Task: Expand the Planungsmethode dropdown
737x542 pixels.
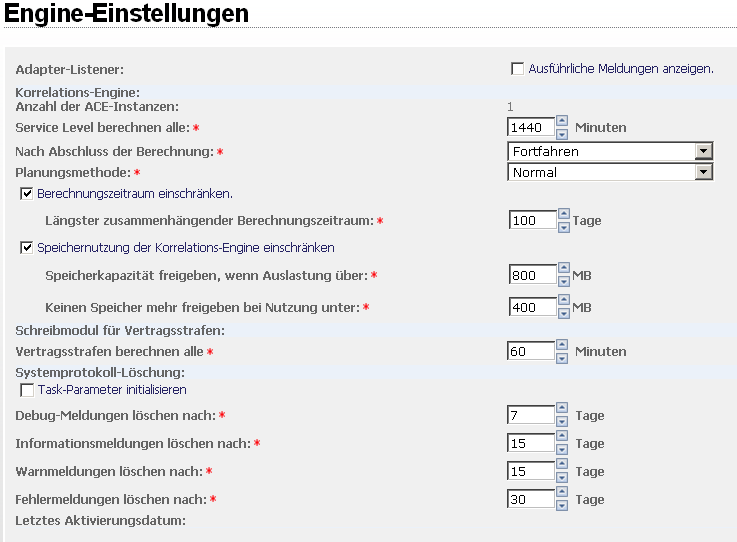Action: pos(704,172)
